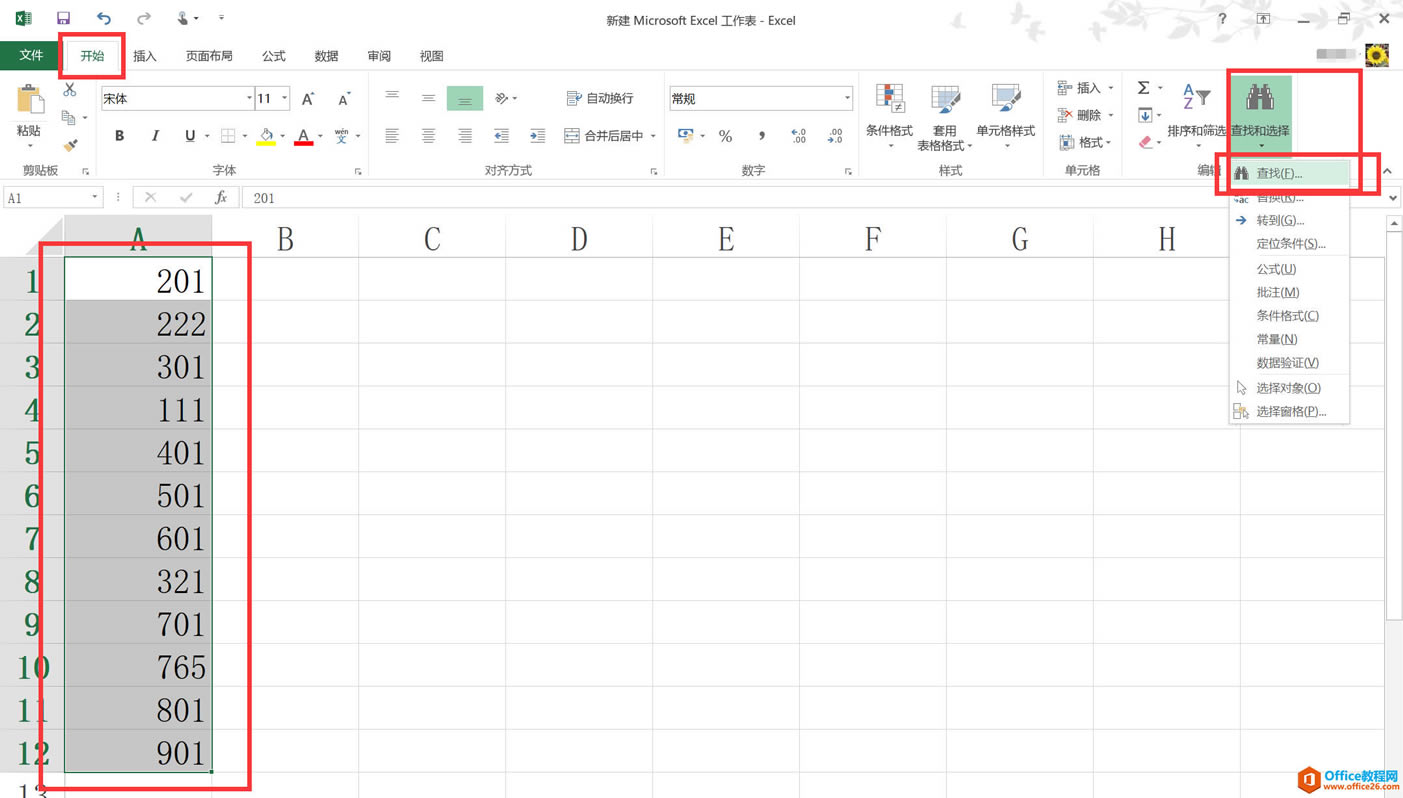Open Name Box dropdown for A1
The width and height of the screenshot is (1403, 798).
[95, 197]
